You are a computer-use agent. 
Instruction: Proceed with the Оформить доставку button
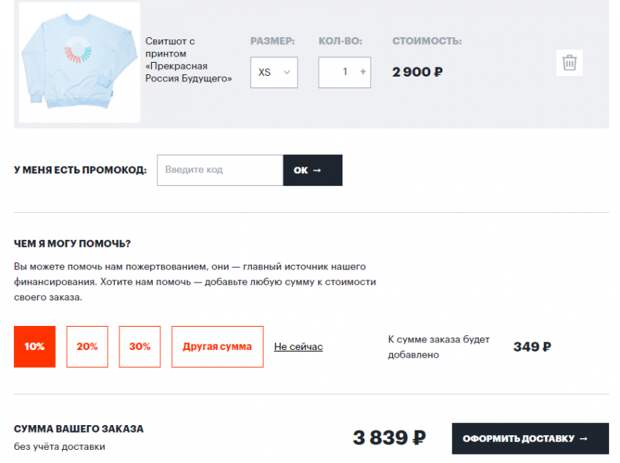(530, 438)
